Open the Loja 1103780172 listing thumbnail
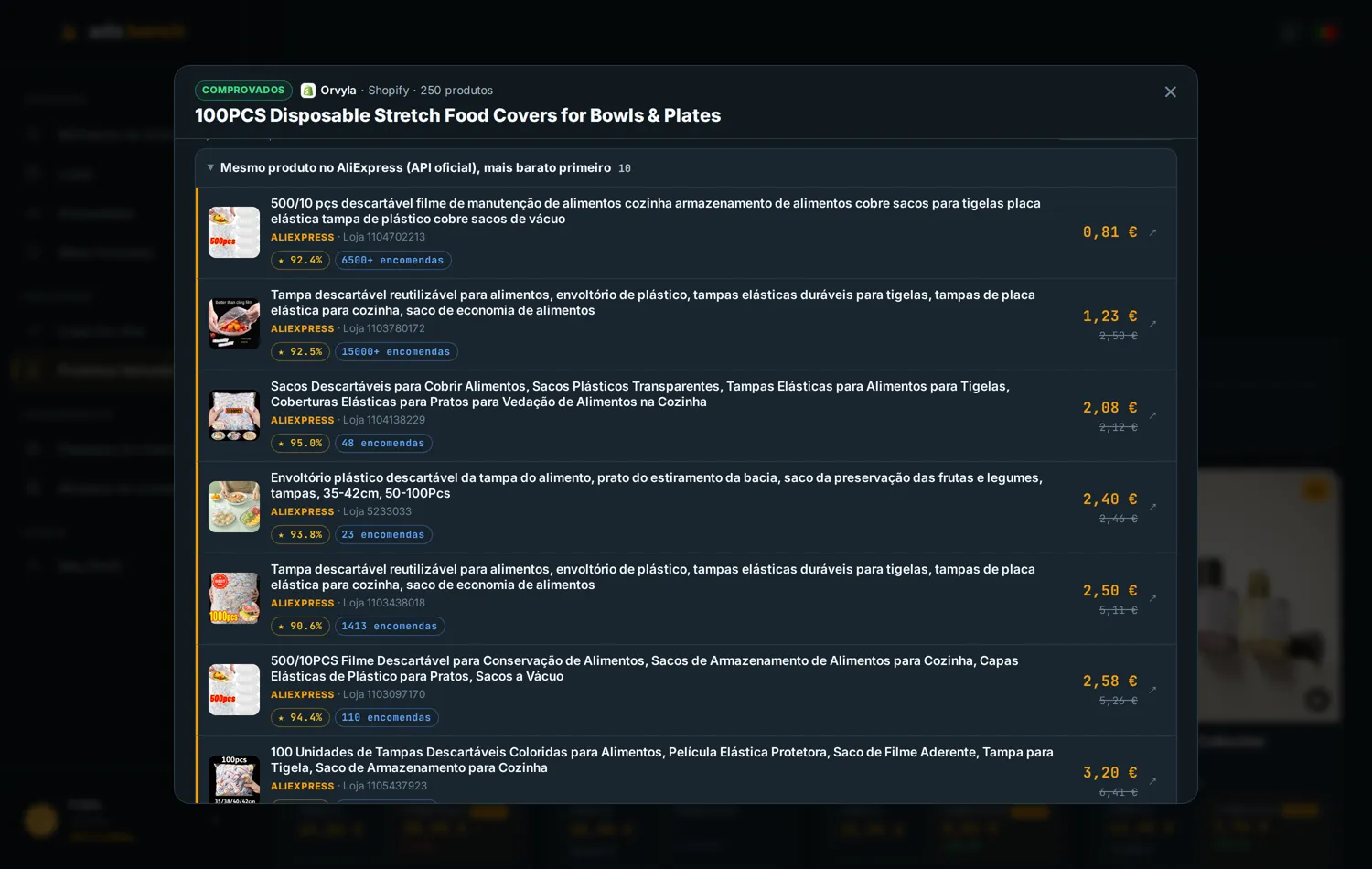The image size is (1372, 869). pos(234,324)
